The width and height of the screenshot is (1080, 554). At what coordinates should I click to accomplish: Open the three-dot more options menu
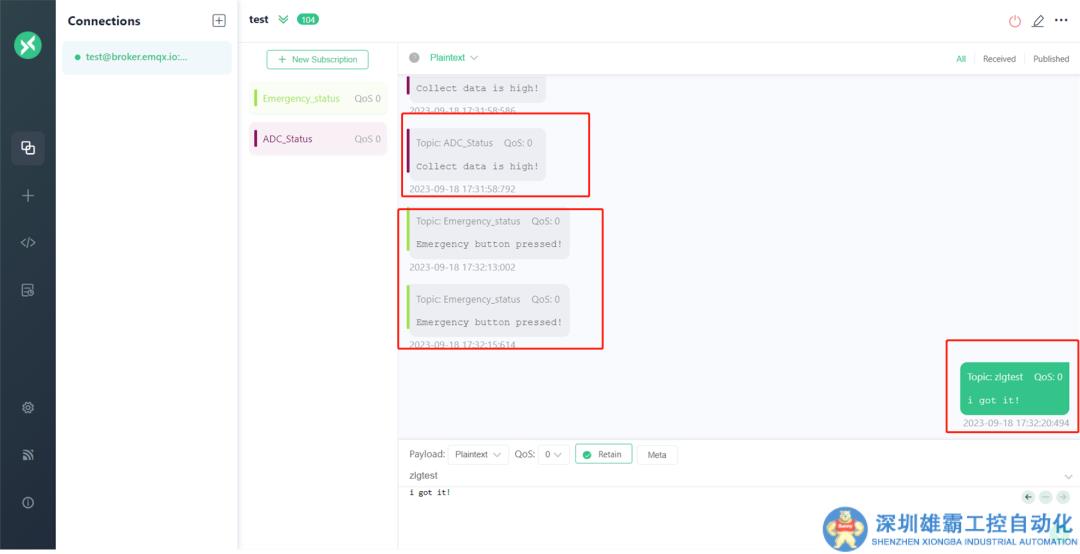[1061, 20]
